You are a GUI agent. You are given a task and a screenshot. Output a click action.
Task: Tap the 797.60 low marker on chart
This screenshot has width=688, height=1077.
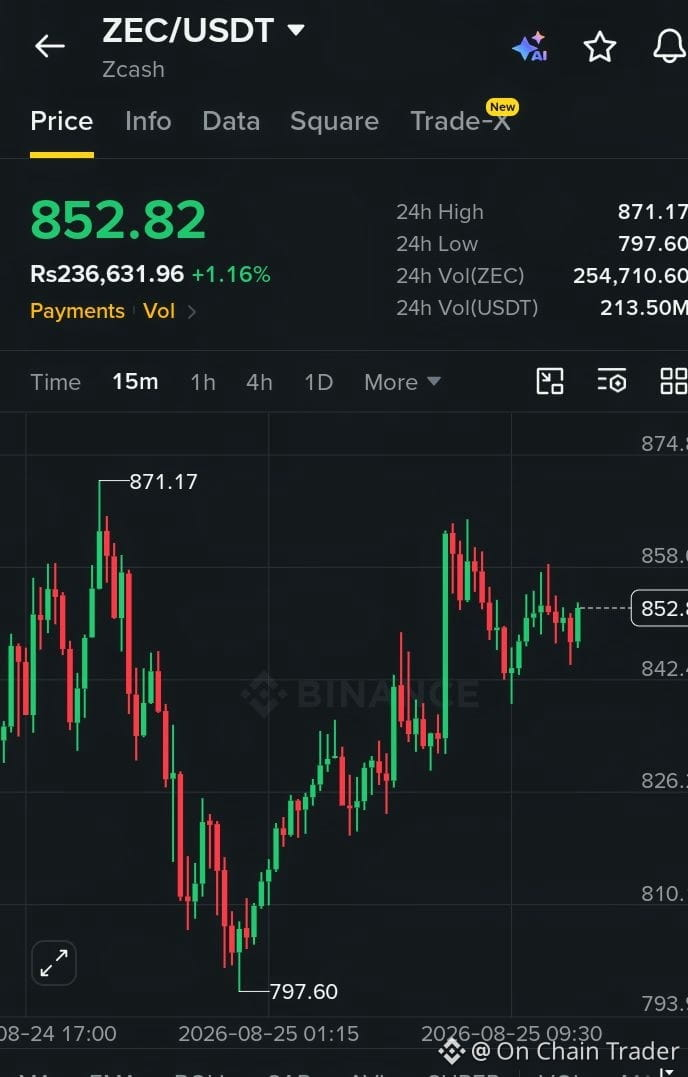coord(303,991)
